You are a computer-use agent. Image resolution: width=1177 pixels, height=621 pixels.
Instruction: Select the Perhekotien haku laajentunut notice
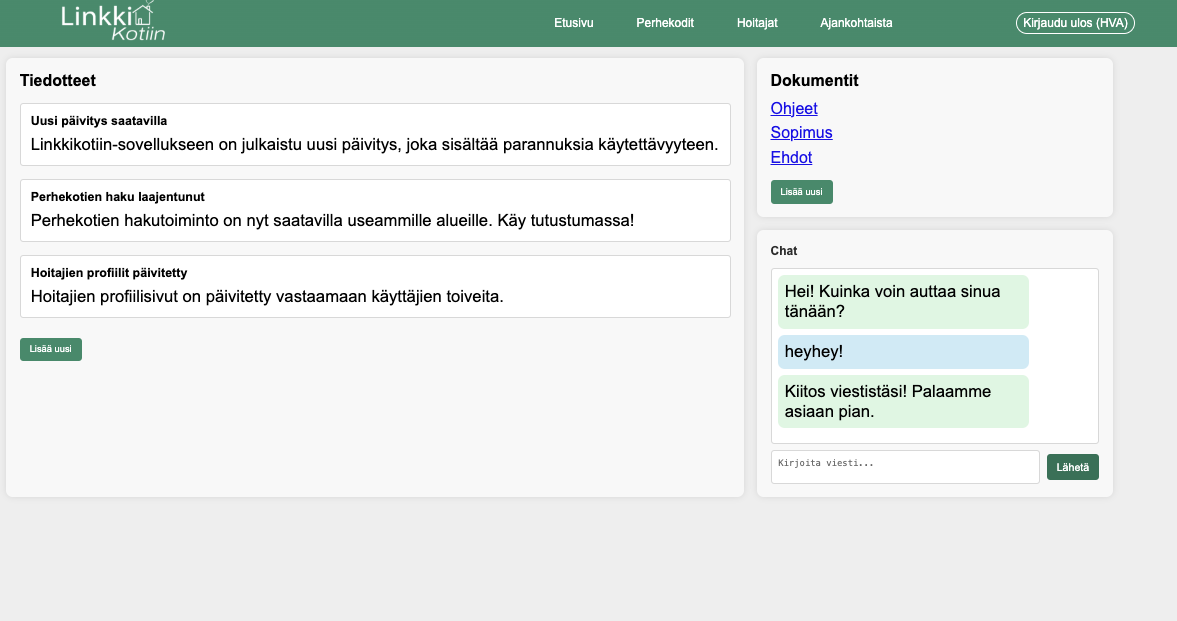tap(375, 210)
